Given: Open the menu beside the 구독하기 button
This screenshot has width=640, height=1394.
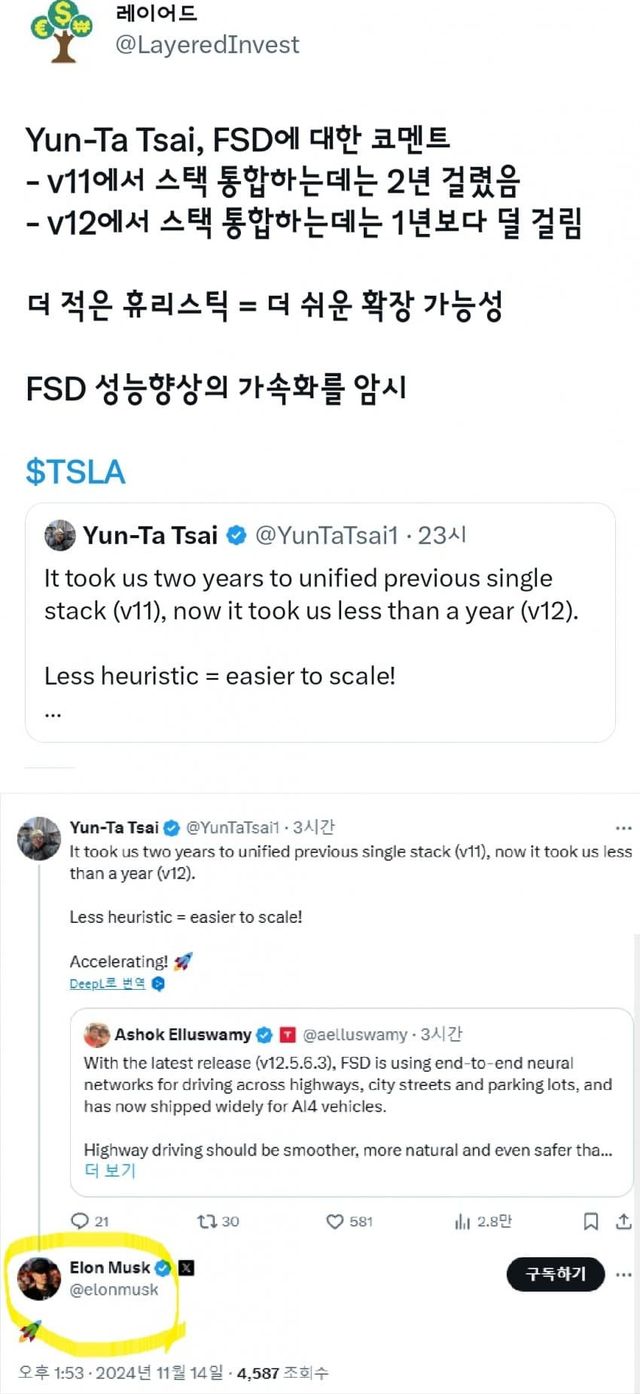Looking at the screenshot, I should (x=621, y=1276).
